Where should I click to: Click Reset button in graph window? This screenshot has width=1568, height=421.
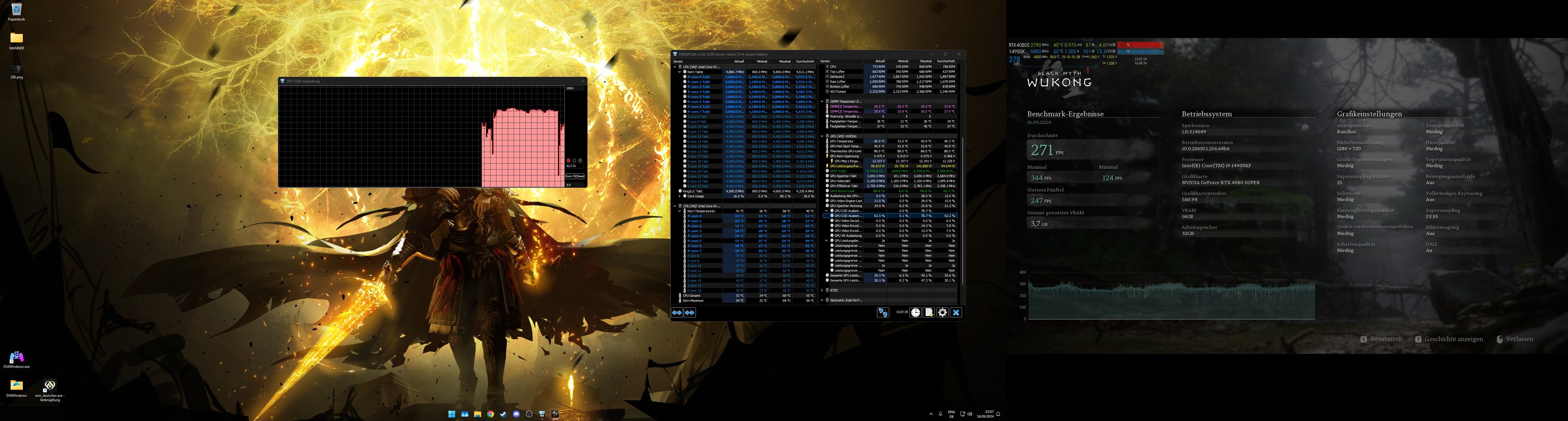(x=581, y=176)
